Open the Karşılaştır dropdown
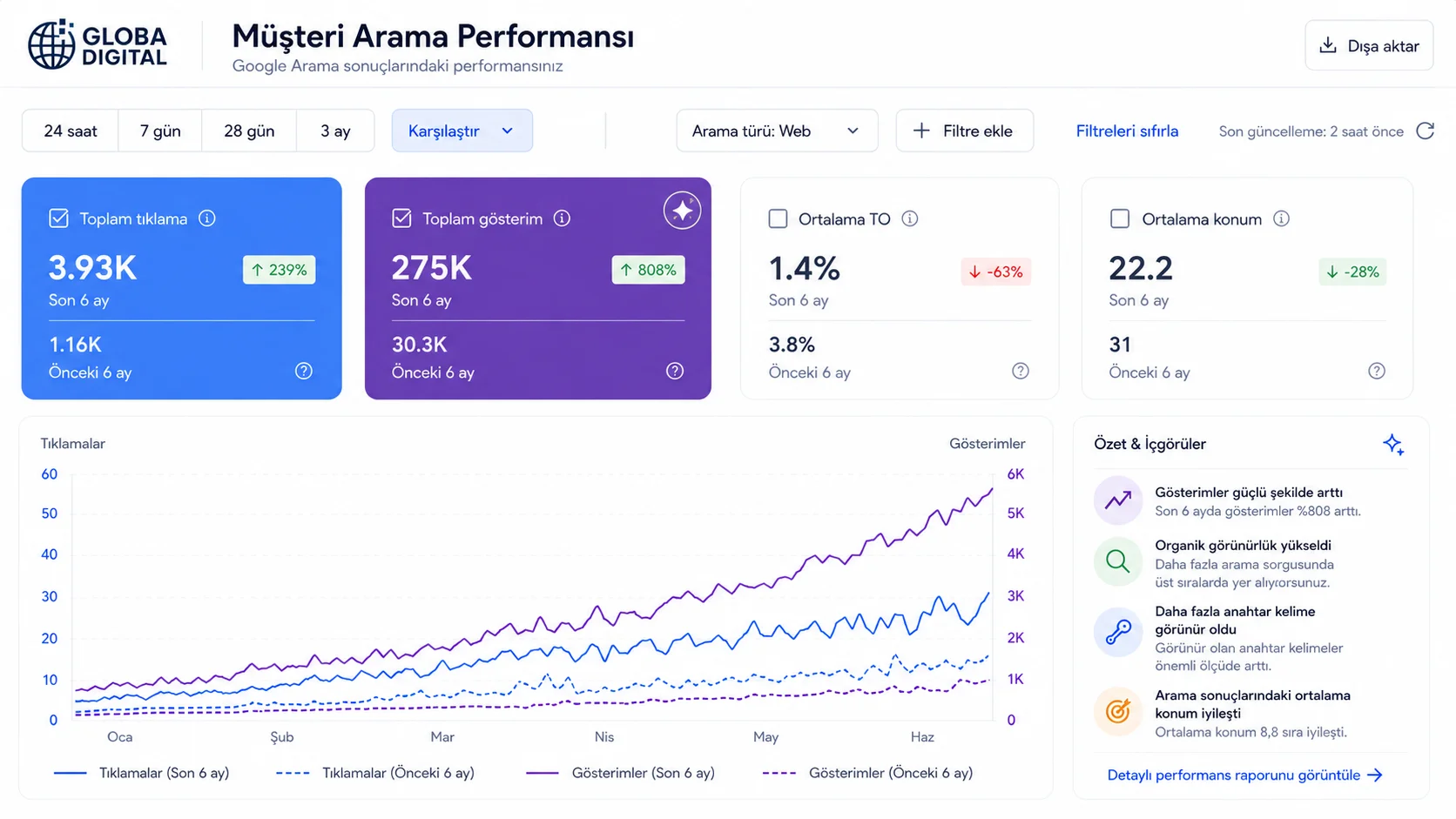The width and height of the screenshot is (1456, 819). click(x=462, y=131)
